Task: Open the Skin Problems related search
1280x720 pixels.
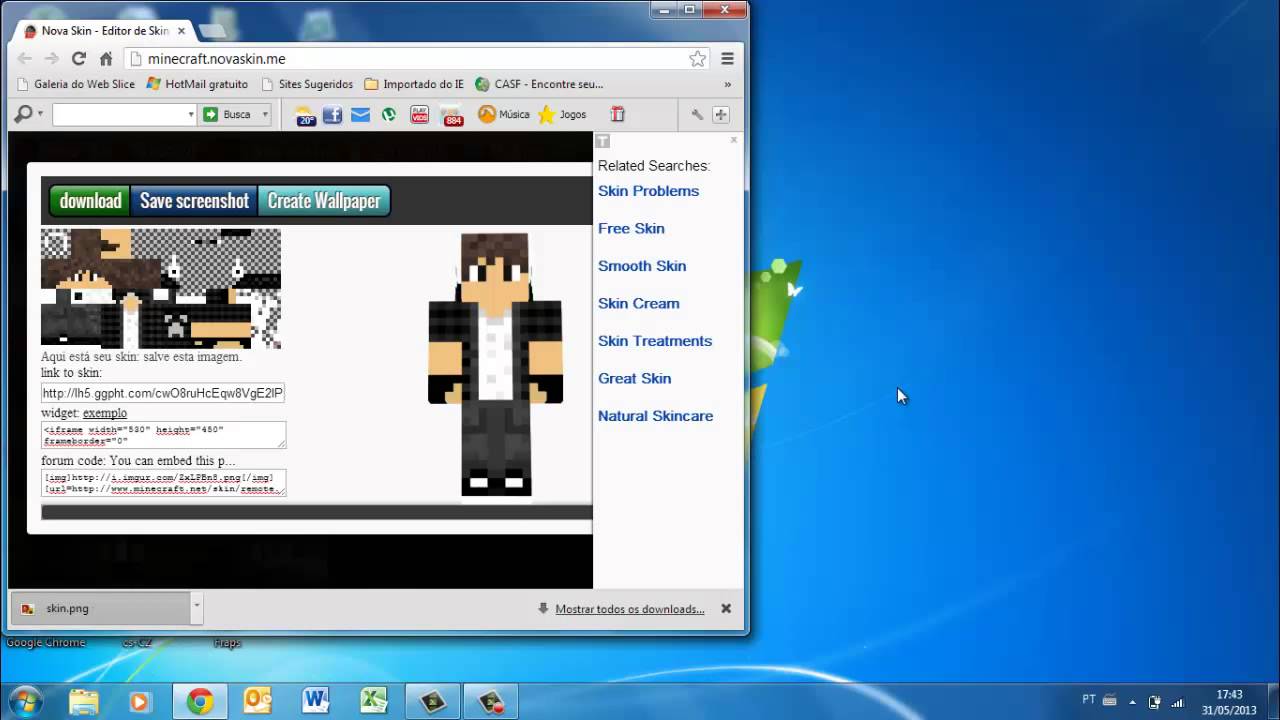Action: [648, 191]
